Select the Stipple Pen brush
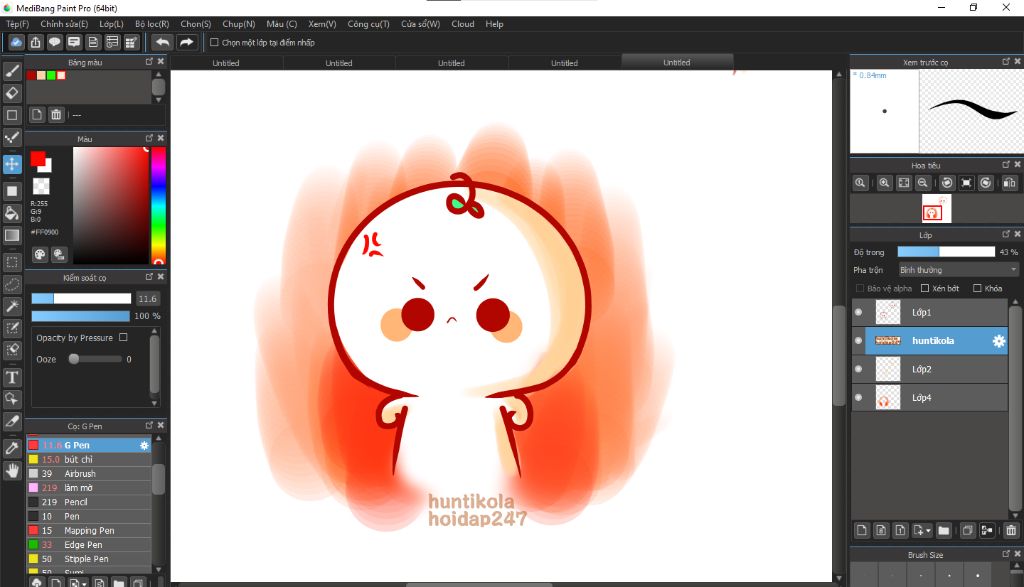The image size is (1024, 587). click(89, 559)
